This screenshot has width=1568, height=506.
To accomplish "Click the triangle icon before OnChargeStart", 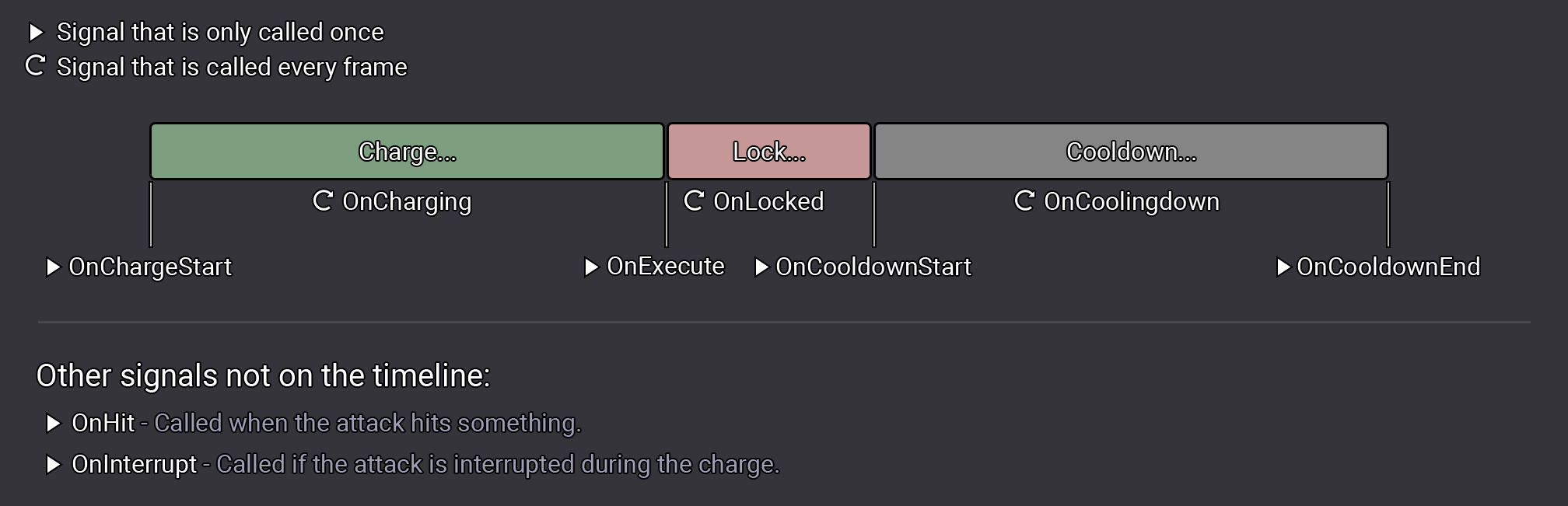I will [53, 267].
